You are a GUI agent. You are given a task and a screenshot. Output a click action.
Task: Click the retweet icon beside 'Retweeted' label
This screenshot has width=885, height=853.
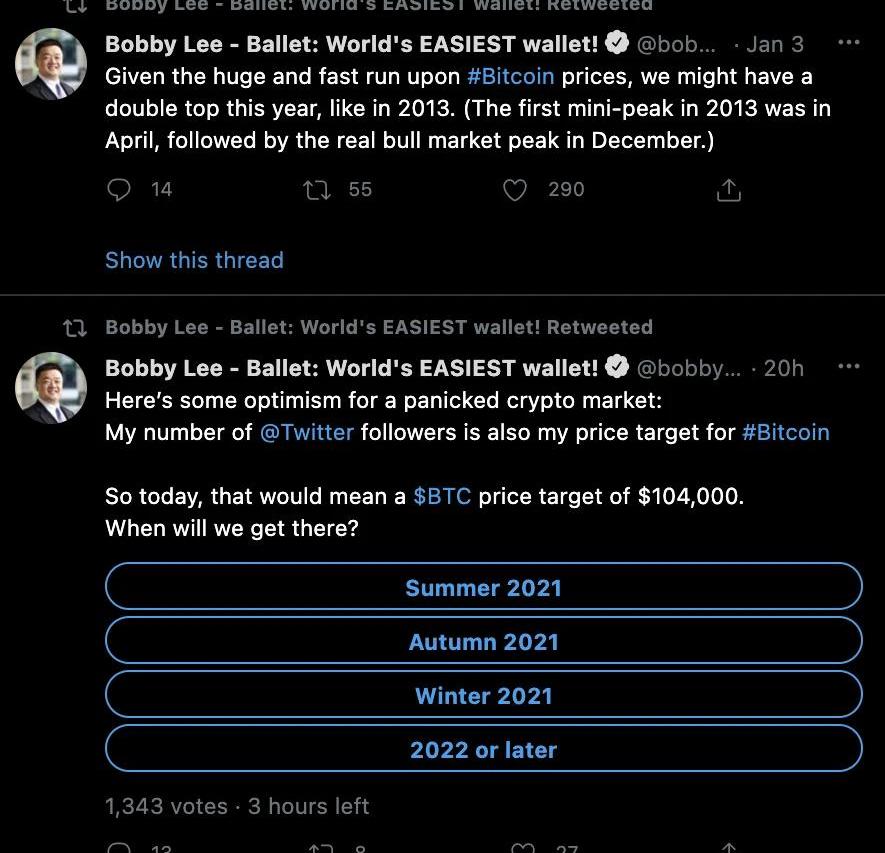tap(75, 328)
